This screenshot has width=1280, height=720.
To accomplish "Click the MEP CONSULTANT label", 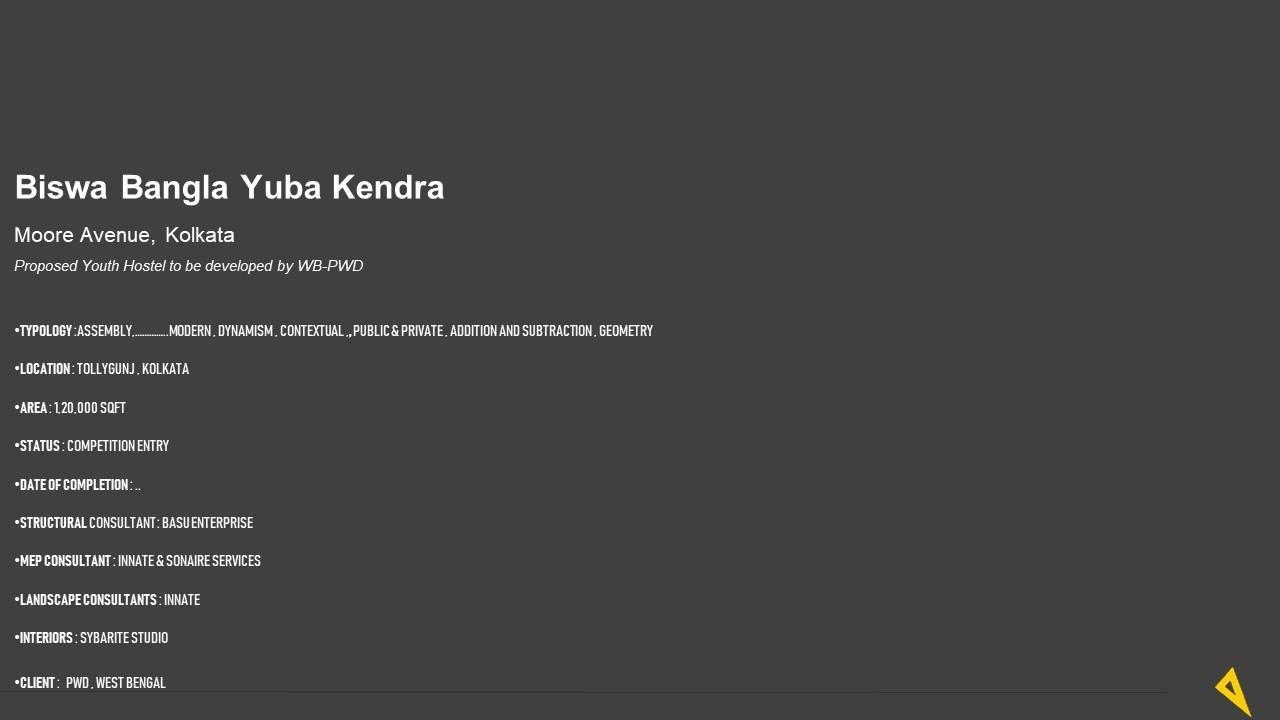I will pyautogui.click(x=65, y=561).
